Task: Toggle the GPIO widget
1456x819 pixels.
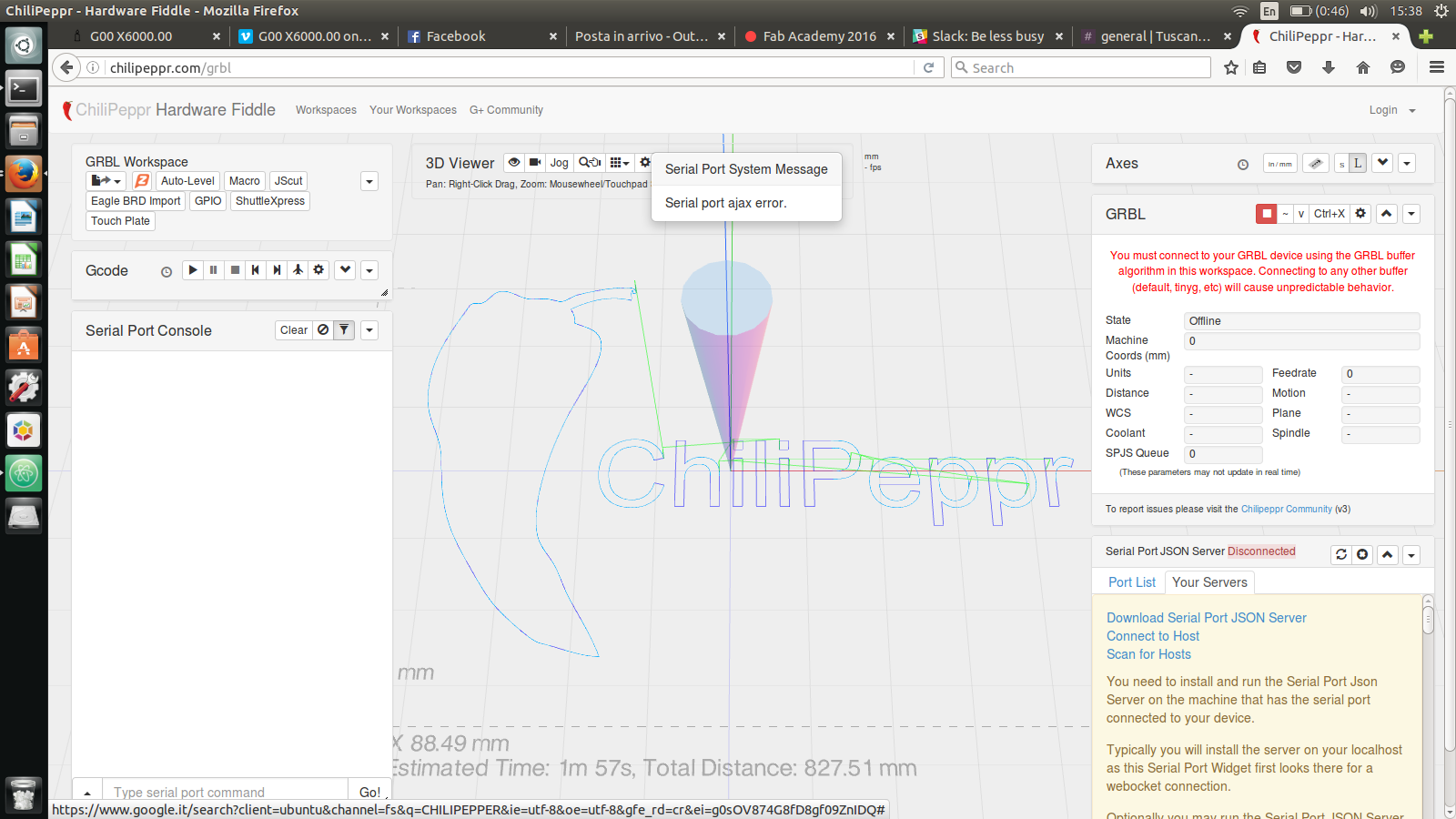Action: coord(208,201)
